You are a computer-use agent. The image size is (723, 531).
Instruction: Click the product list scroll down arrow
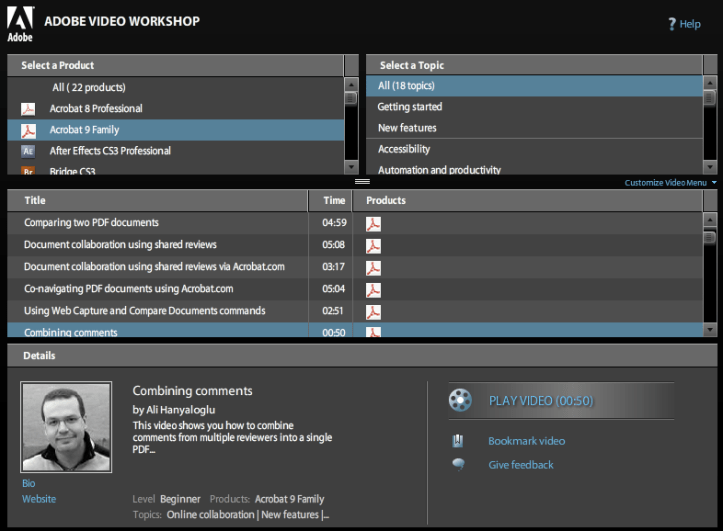[x=351, y=167]
